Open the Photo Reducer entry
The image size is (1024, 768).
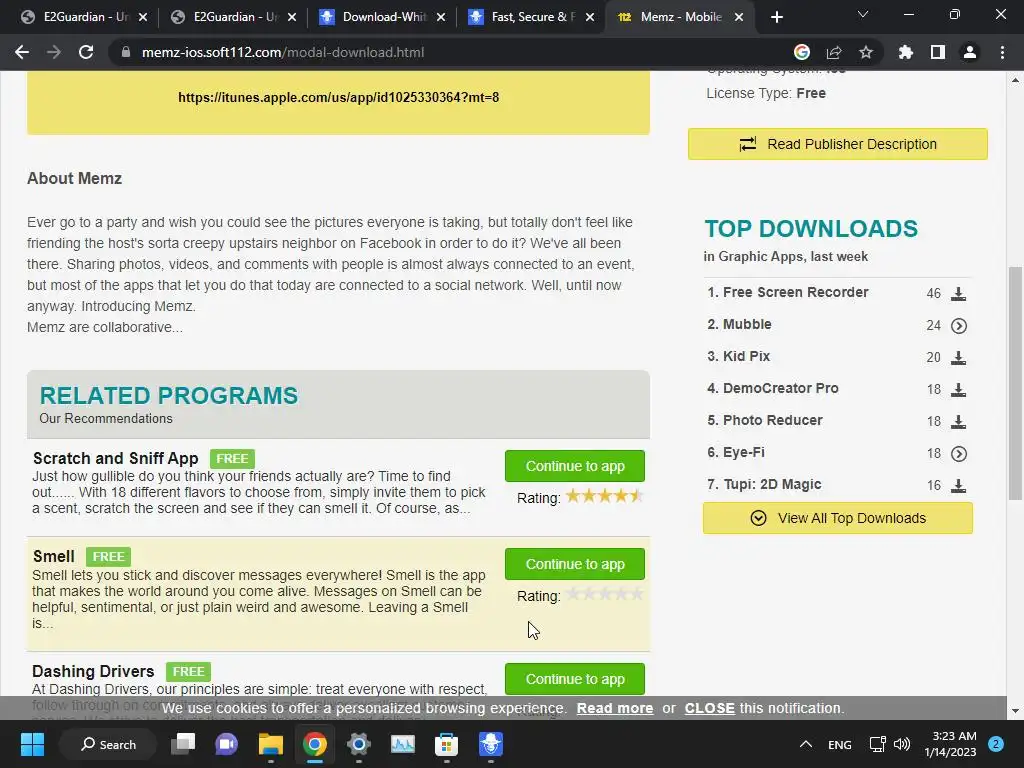[773, 421]
